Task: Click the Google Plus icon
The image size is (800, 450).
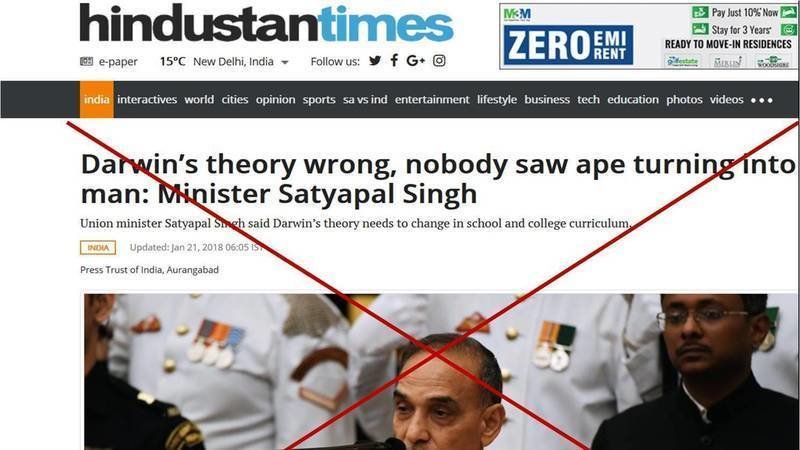Action: point(415,61)
